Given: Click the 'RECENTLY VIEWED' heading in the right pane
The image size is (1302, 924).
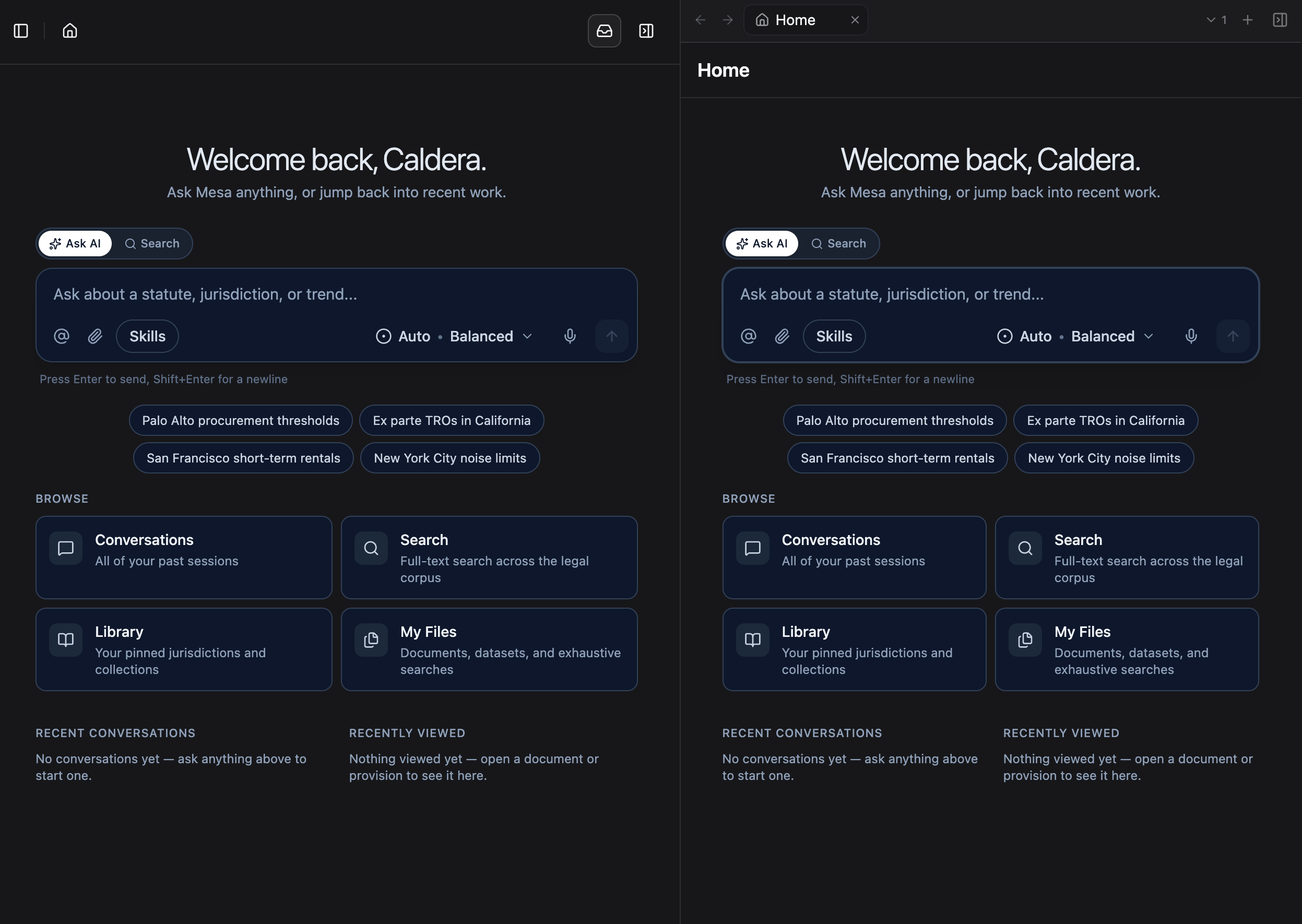Looking at the screenshot, I should click(1061, 733).
